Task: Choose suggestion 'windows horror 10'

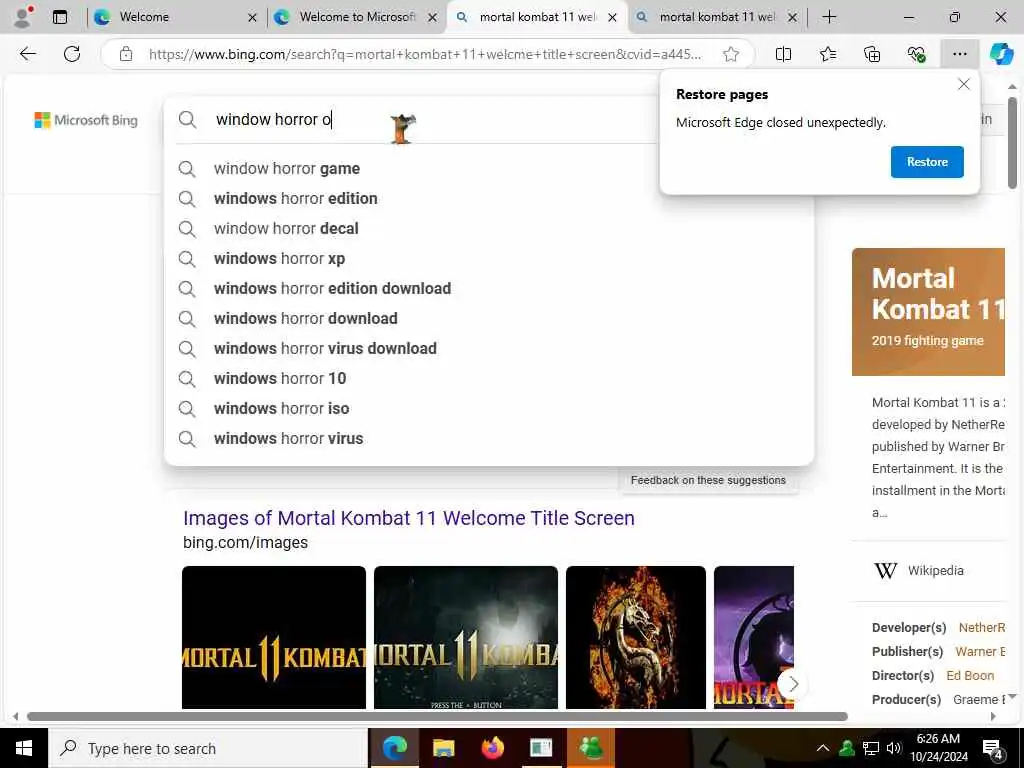Action: pyautogui.click(x=488, y=379)
